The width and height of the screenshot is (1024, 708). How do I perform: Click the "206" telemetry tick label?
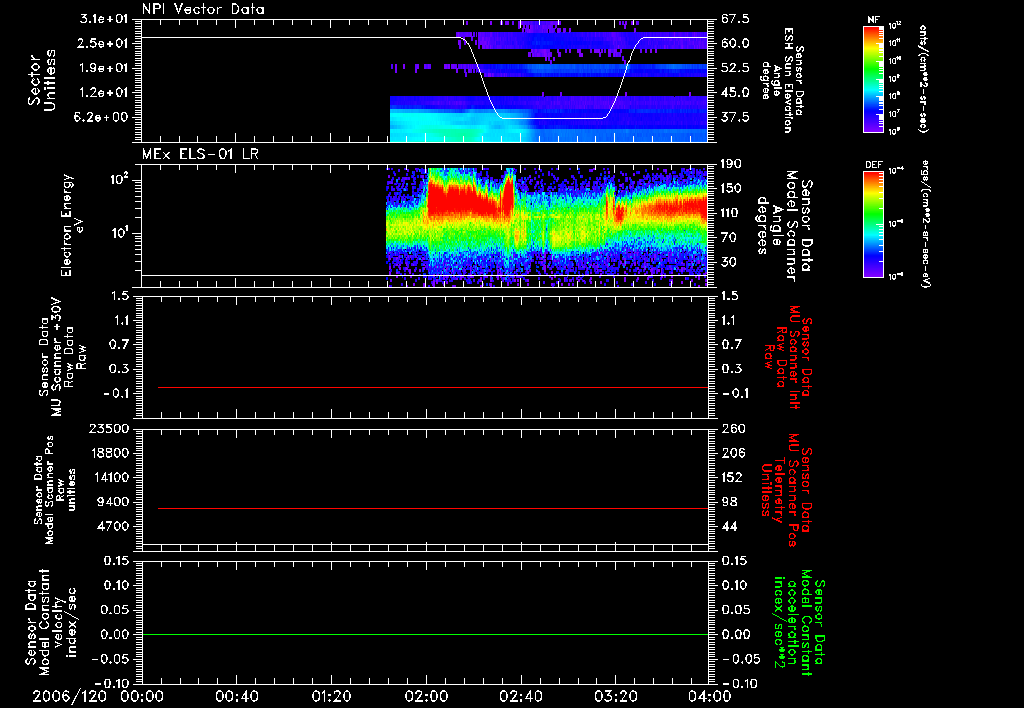[731, 453]
